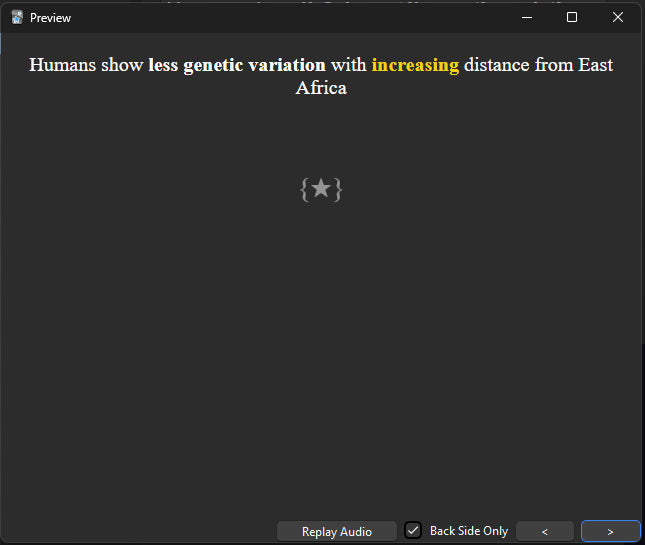Image resolution: width=645 pixels, height=545 pixels.
Task: Click the bold word less
Action: click(x=163, y=65)
